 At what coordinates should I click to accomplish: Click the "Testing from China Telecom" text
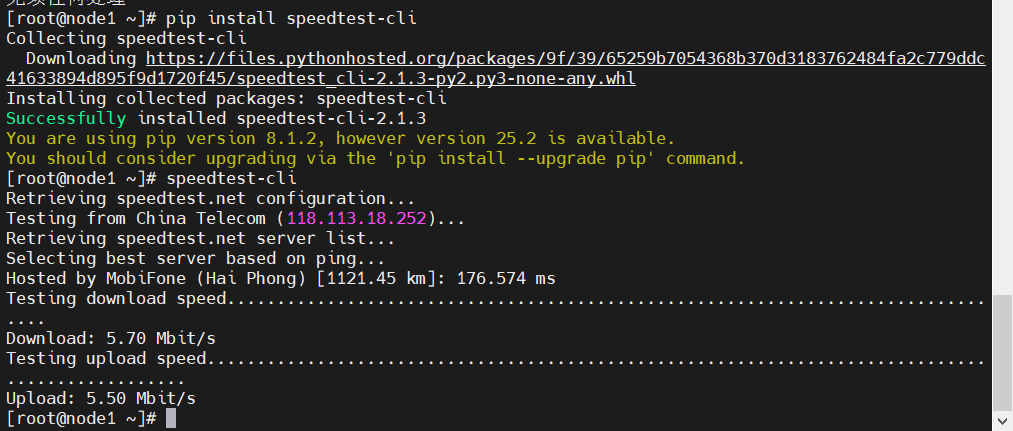click(x=141, y=218)
